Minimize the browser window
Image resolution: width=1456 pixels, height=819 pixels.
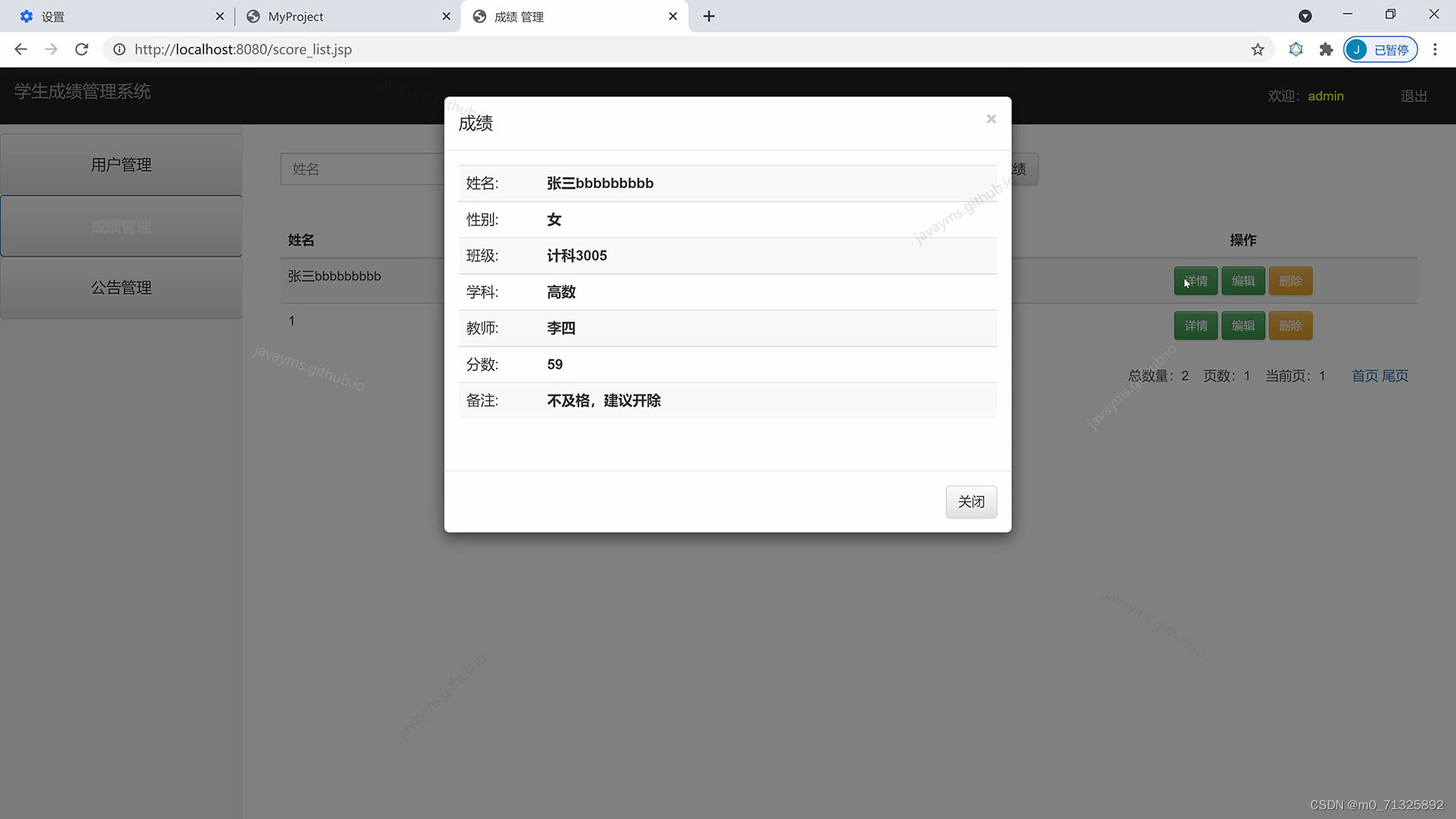pyautogui.click(x=1348, y=14)
